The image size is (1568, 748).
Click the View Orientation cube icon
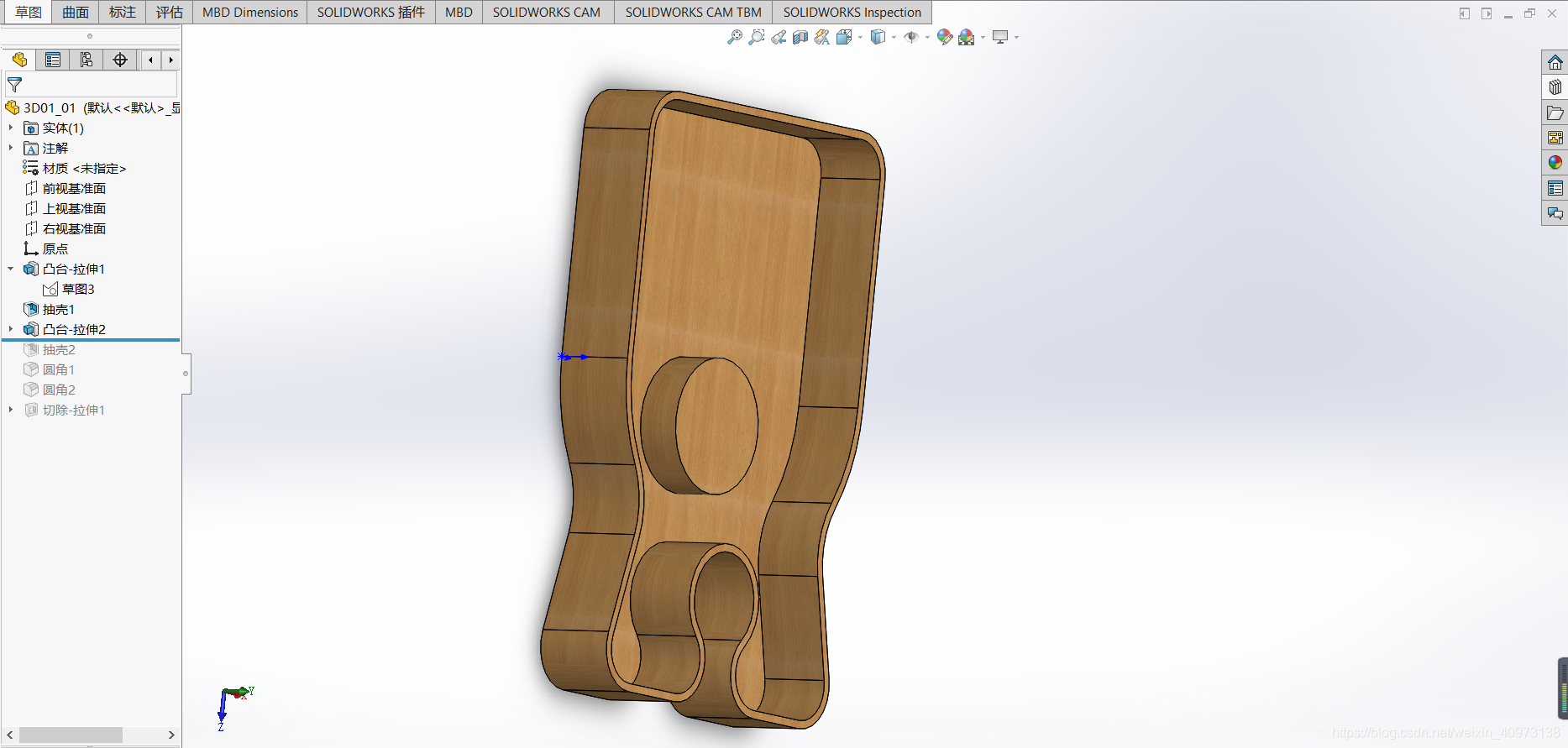click(x=845, y=37)
